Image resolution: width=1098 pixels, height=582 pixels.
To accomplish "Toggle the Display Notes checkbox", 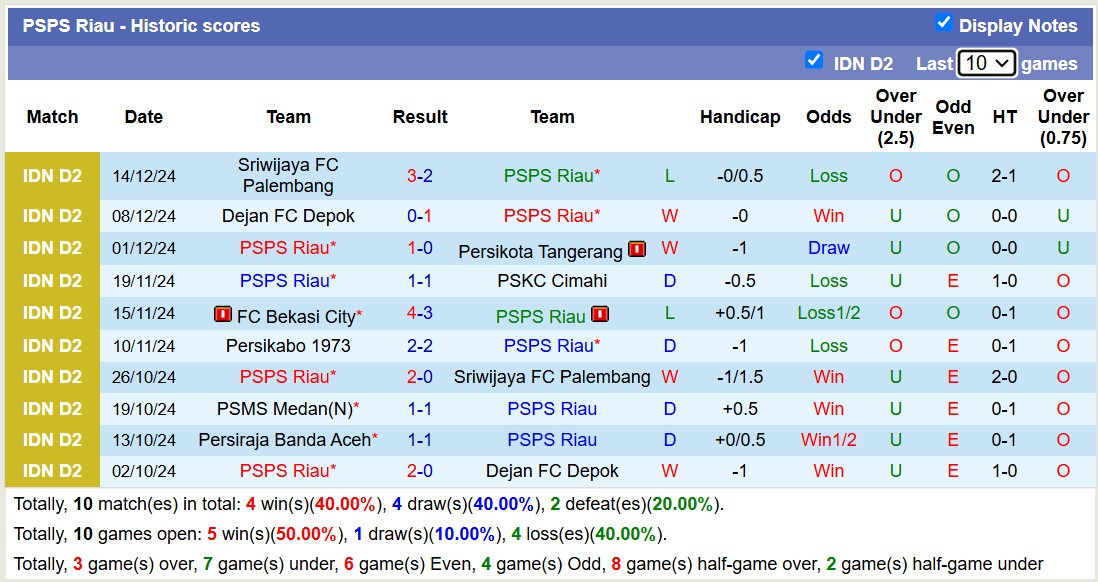I will [943, 23].
